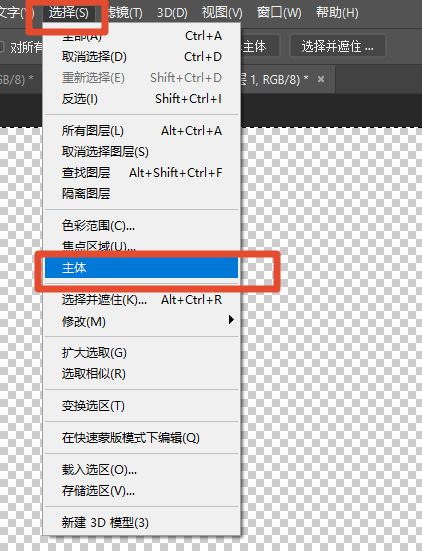This screenshot has height=551, width=422.
Task: Choose 变换选区(T) menu entry
Action: [x=142, y=406]
